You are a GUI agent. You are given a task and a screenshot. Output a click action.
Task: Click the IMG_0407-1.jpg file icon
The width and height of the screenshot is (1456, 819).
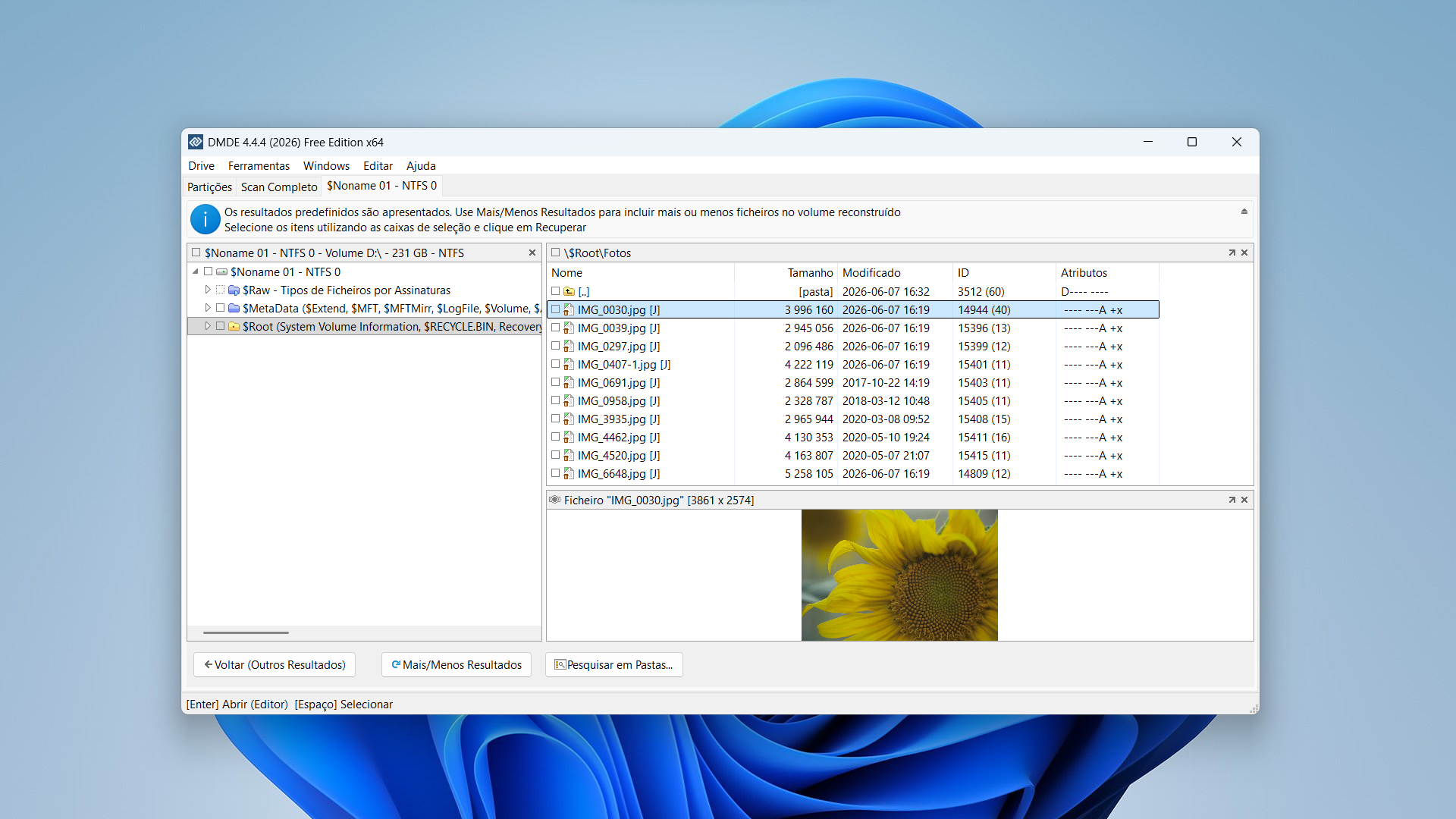(569, 364)
